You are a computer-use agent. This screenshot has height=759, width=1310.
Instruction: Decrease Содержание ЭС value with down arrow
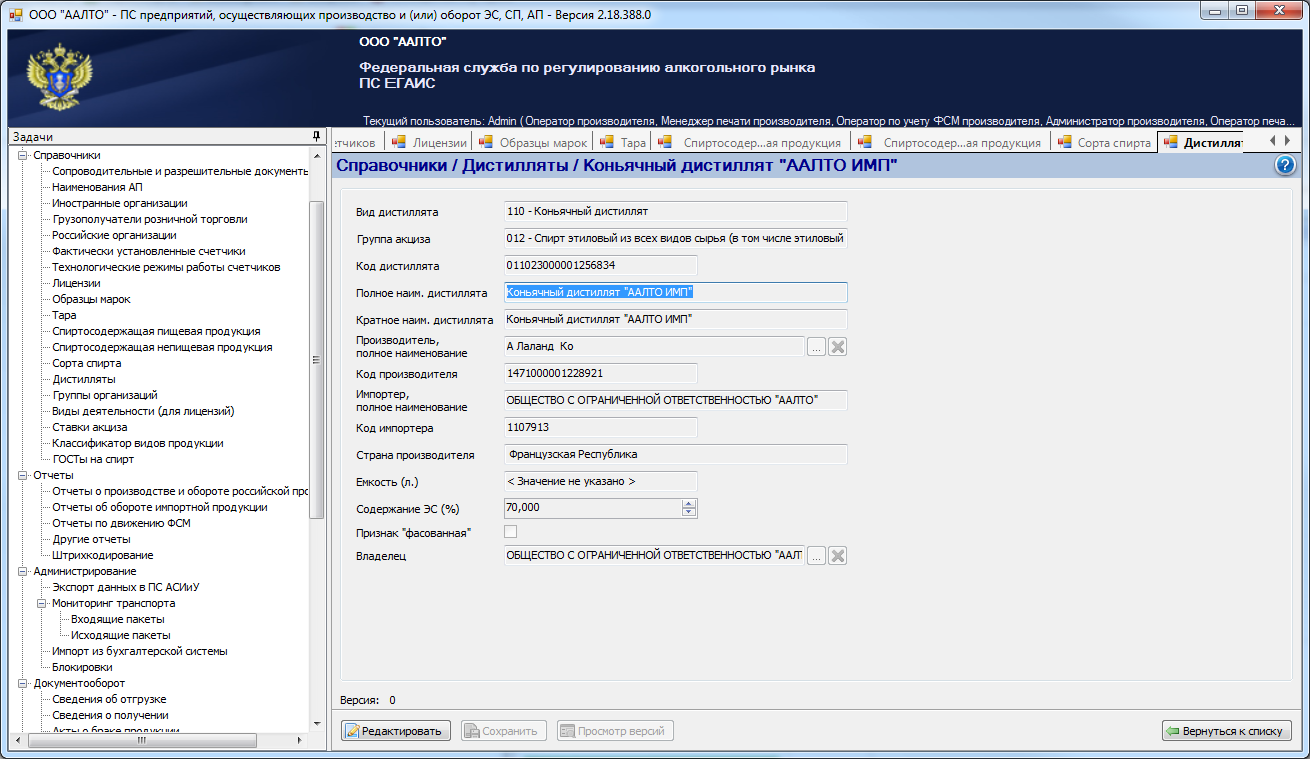688,512
